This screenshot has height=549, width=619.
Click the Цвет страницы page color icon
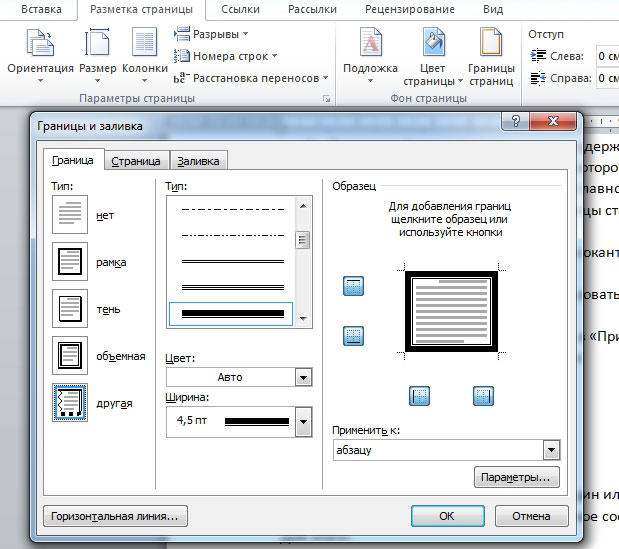[x=433, y=42]
